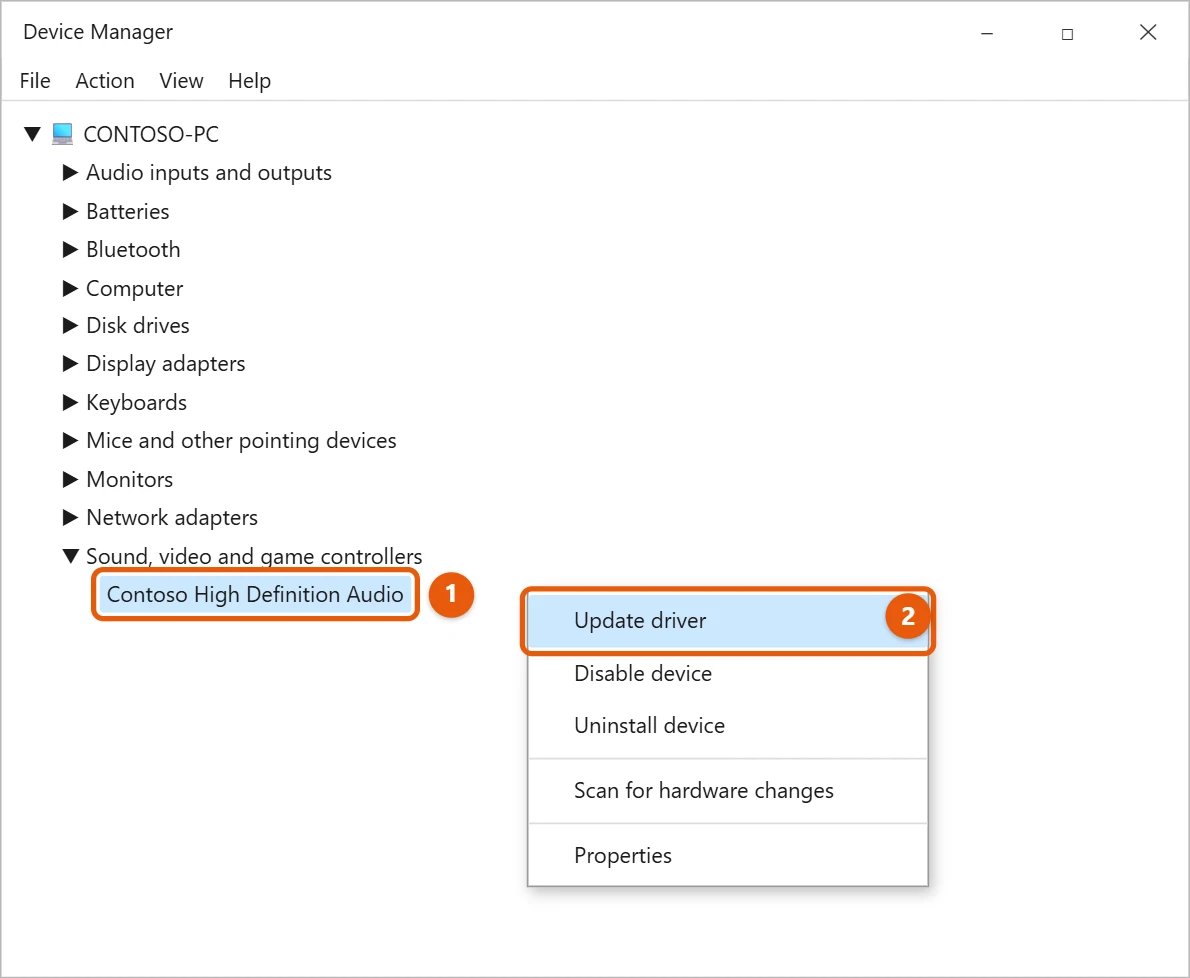Select Scan for hardware changes
The height and width of the screenshot is (978, 1190).
point(727,791)
